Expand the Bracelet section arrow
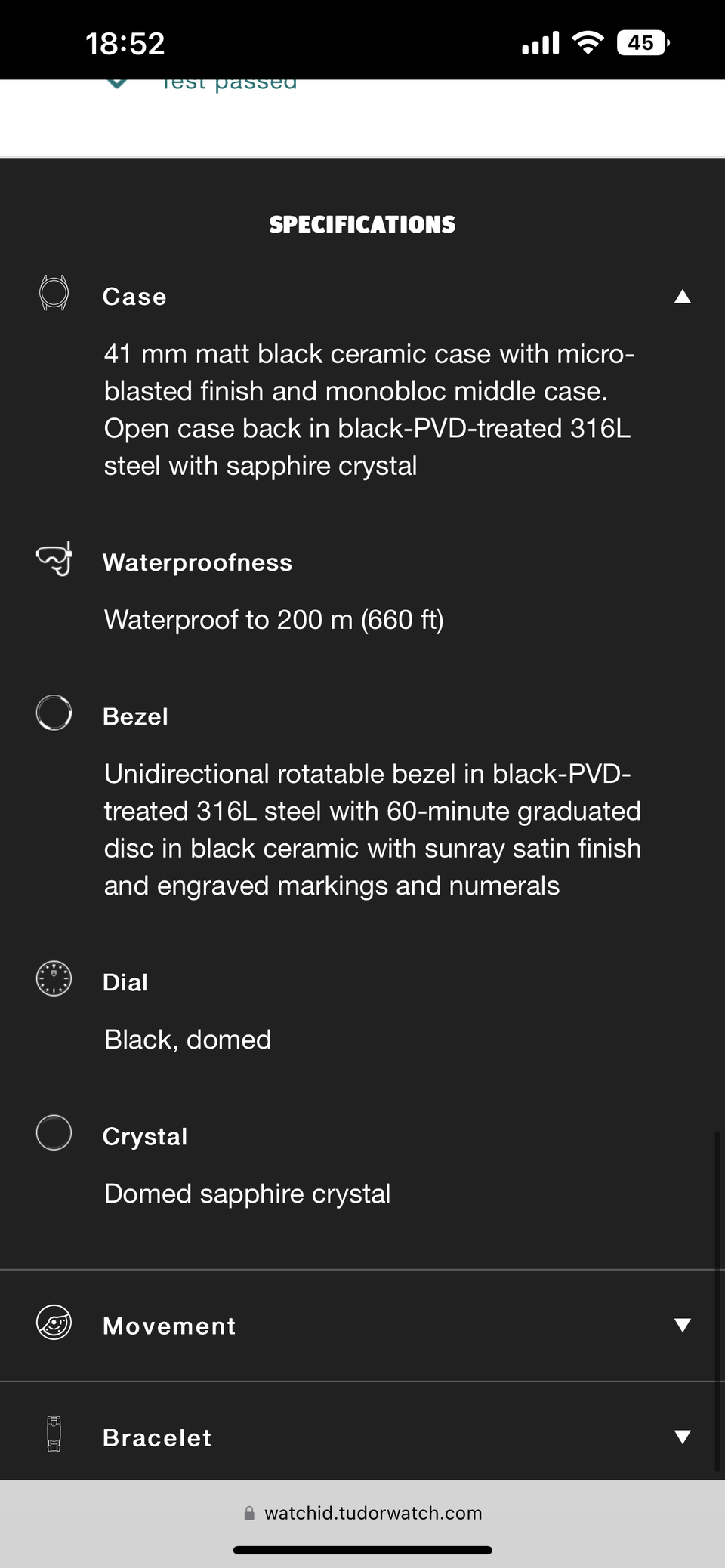Image resolution: width=725 pixels, height=1568 pixels. [x=682, y=1437]
